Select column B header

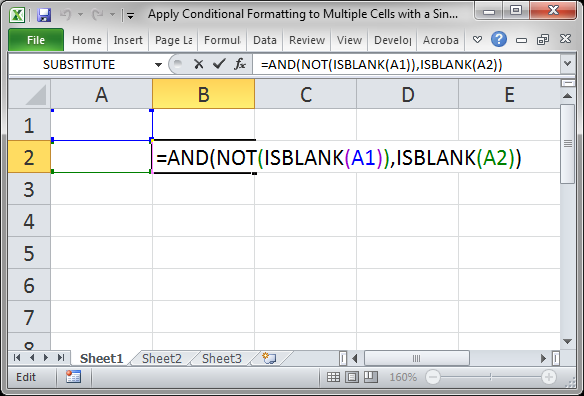point(203,94)
